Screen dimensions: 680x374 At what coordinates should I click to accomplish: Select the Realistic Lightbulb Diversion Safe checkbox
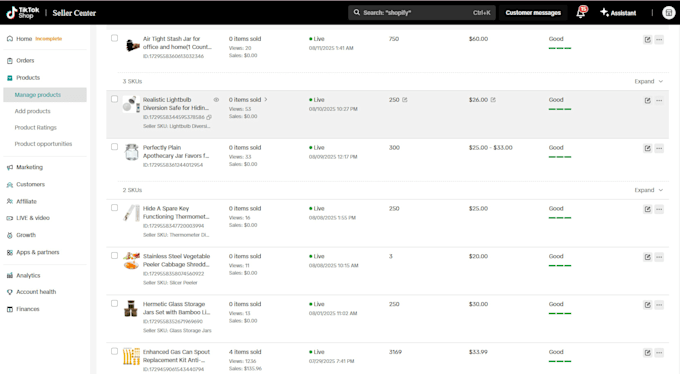tap(114, 99)
